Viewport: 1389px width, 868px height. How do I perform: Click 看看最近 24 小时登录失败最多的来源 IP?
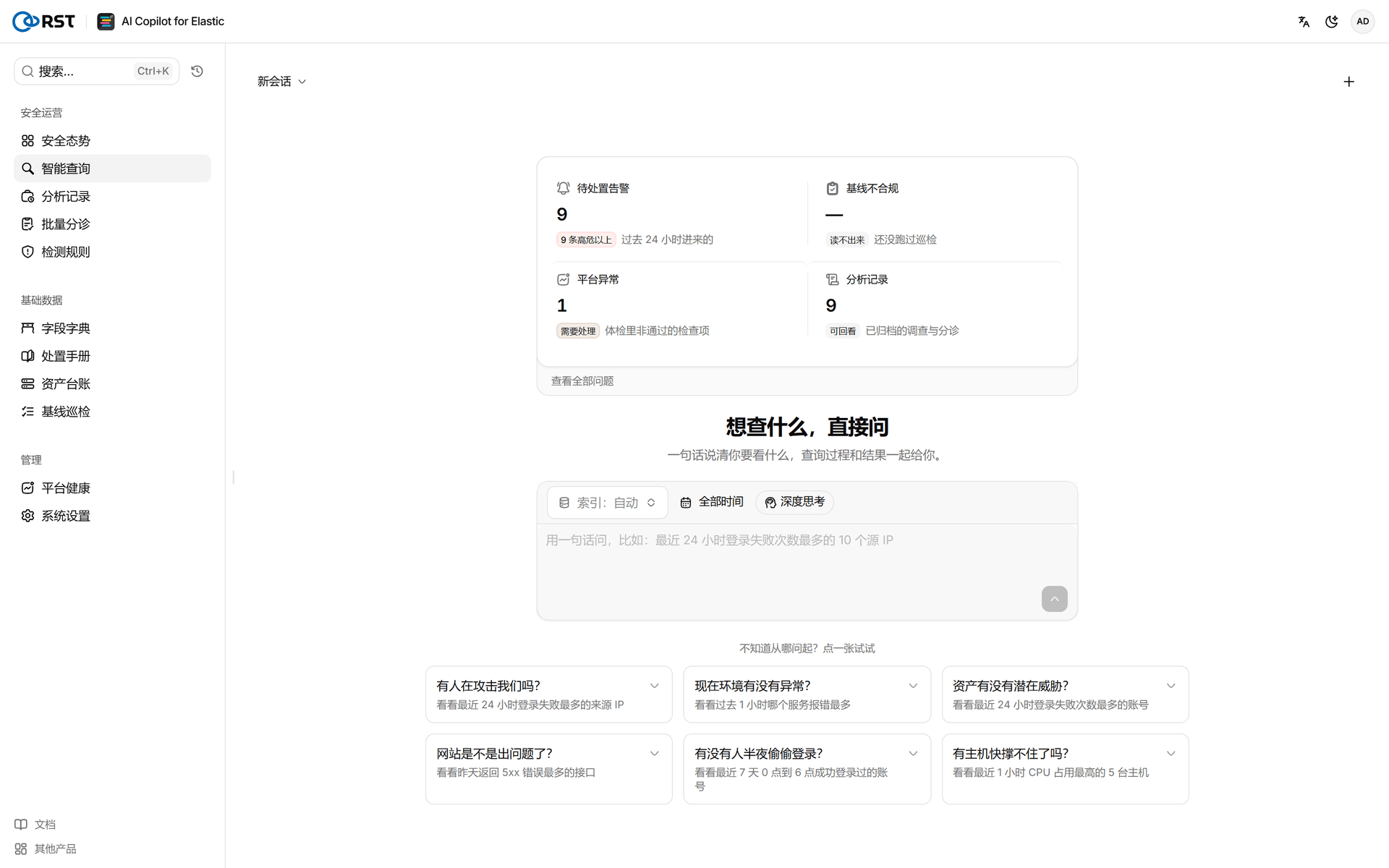point(530,705)
